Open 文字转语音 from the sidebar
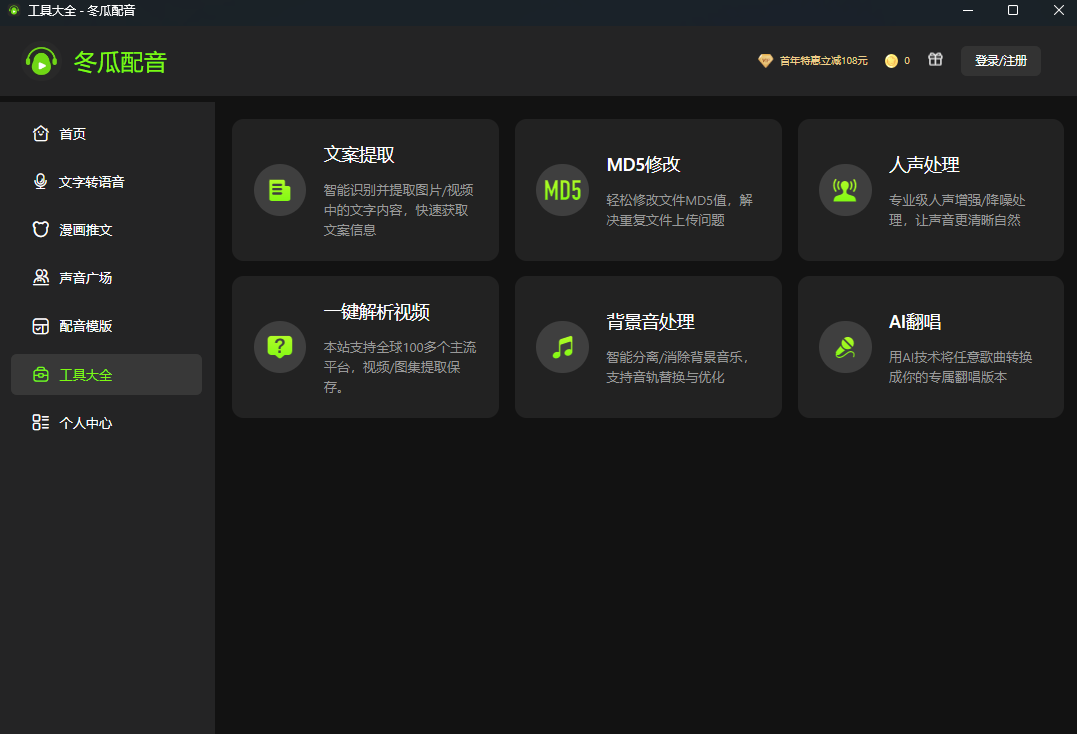Image resolution: width=1077 pixels, height=734 pixels. [91, 182]
